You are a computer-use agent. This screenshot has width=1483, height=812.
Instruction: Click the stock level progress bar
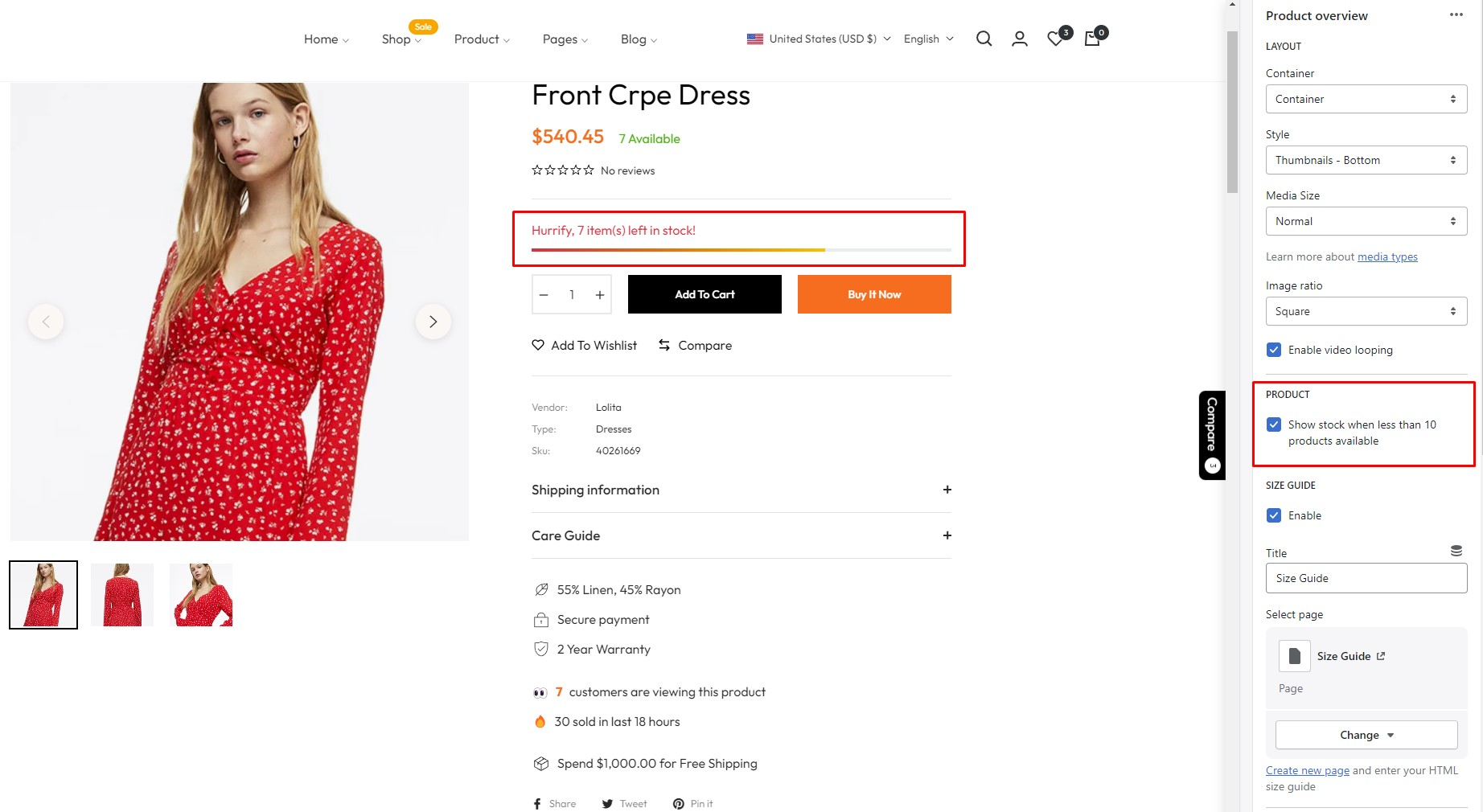741,250
